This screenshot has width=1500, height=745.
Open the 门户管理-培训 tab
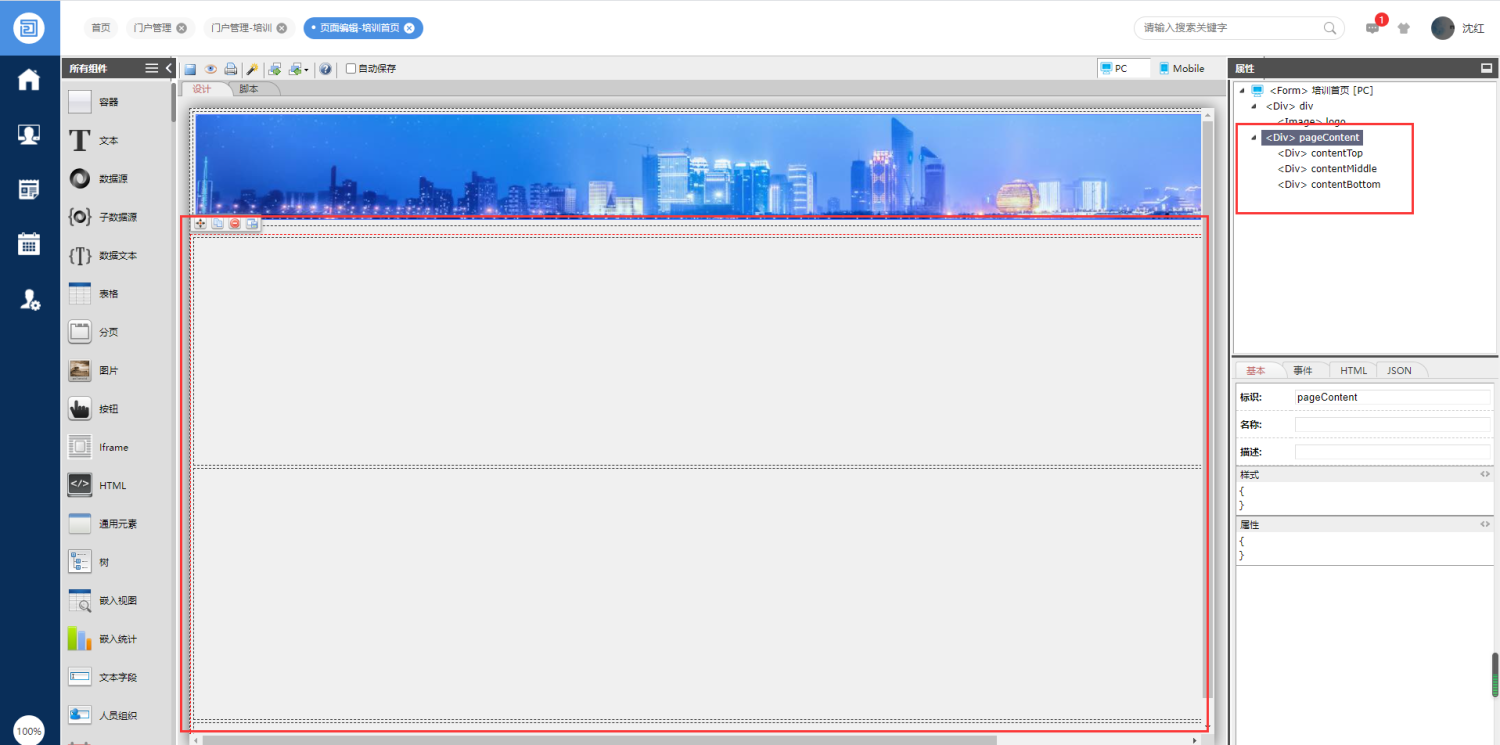[x=240, y=28]
